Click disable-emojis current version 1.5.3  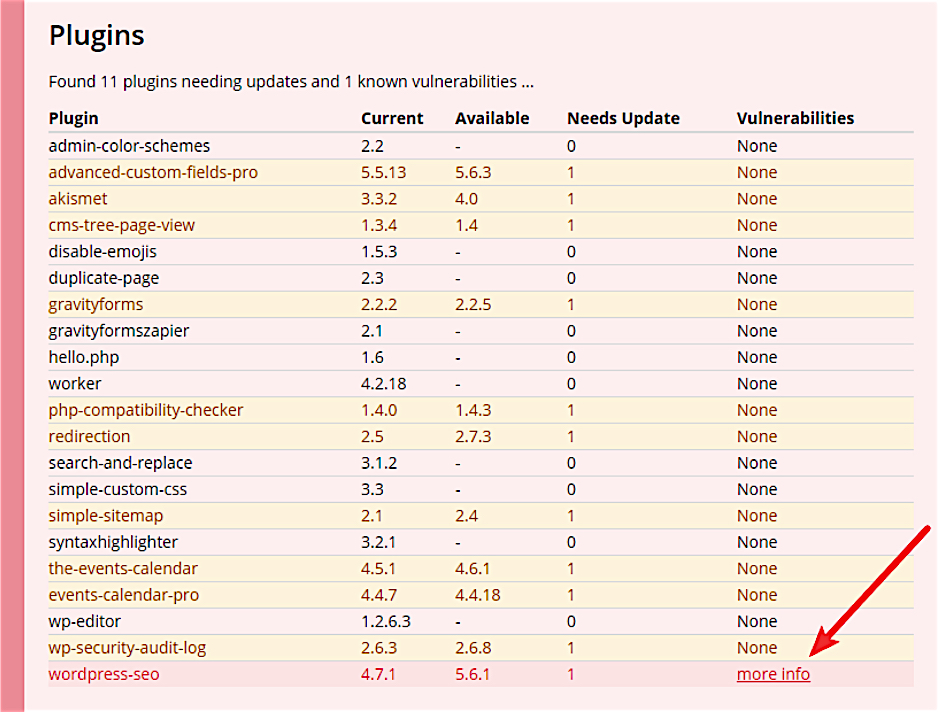coord(379,252)
